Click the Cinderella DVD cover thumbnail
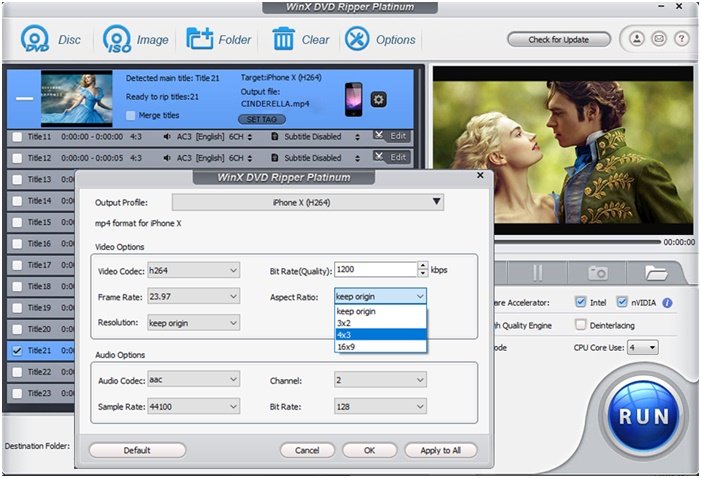The image size is (701, 478). point(76,99)
